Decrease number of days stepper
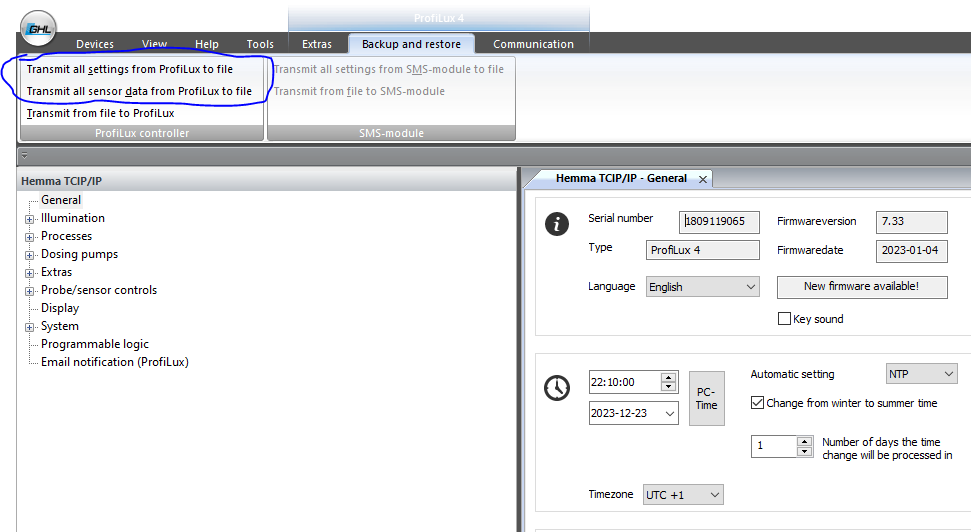The height and width of the screenshot is (532, 971). click(x=804, y=451)
